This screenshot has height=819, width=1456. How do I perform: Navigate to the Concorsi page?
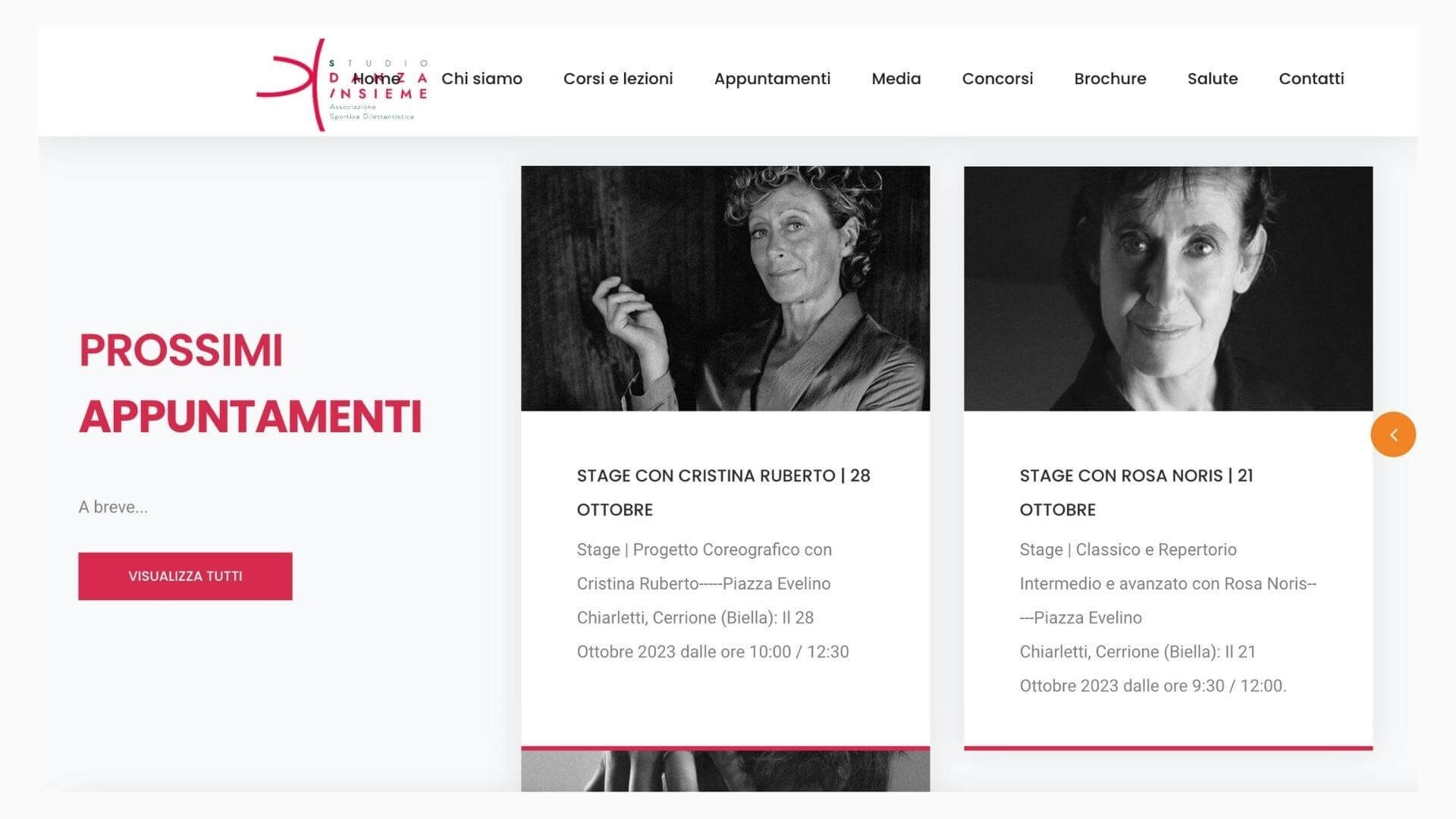click(997, 79)
